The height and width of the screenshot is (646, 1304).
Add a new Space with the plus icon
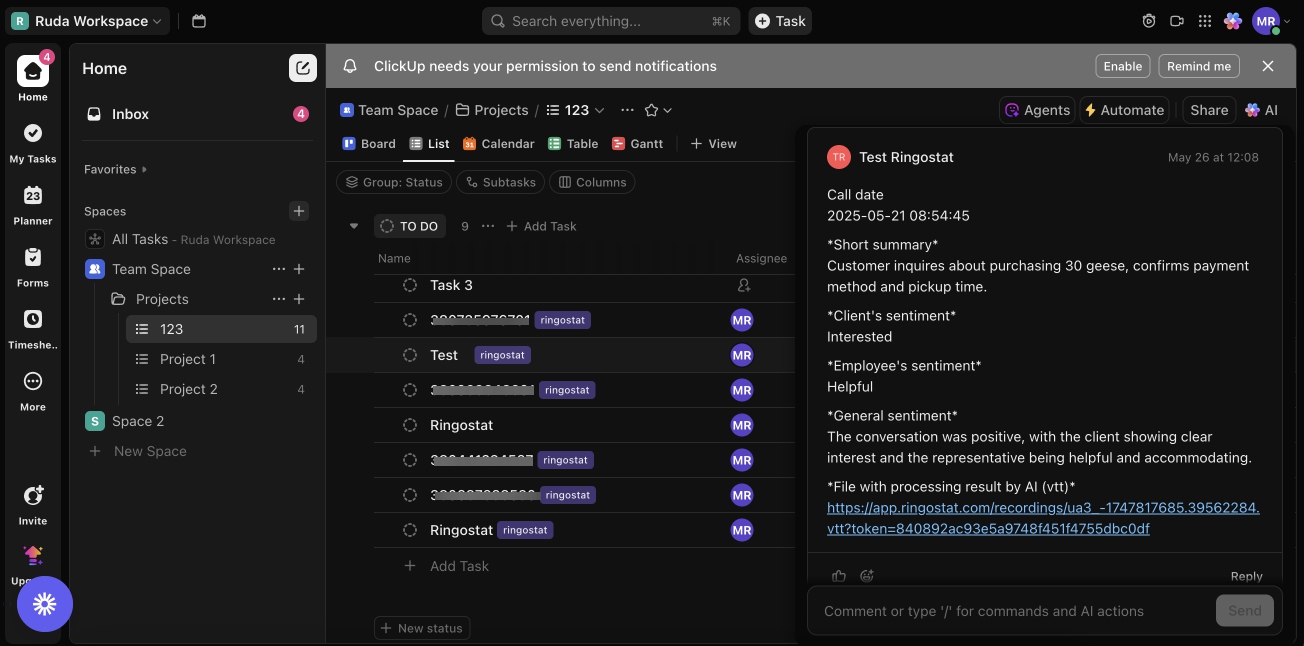(x=298, y=211)
